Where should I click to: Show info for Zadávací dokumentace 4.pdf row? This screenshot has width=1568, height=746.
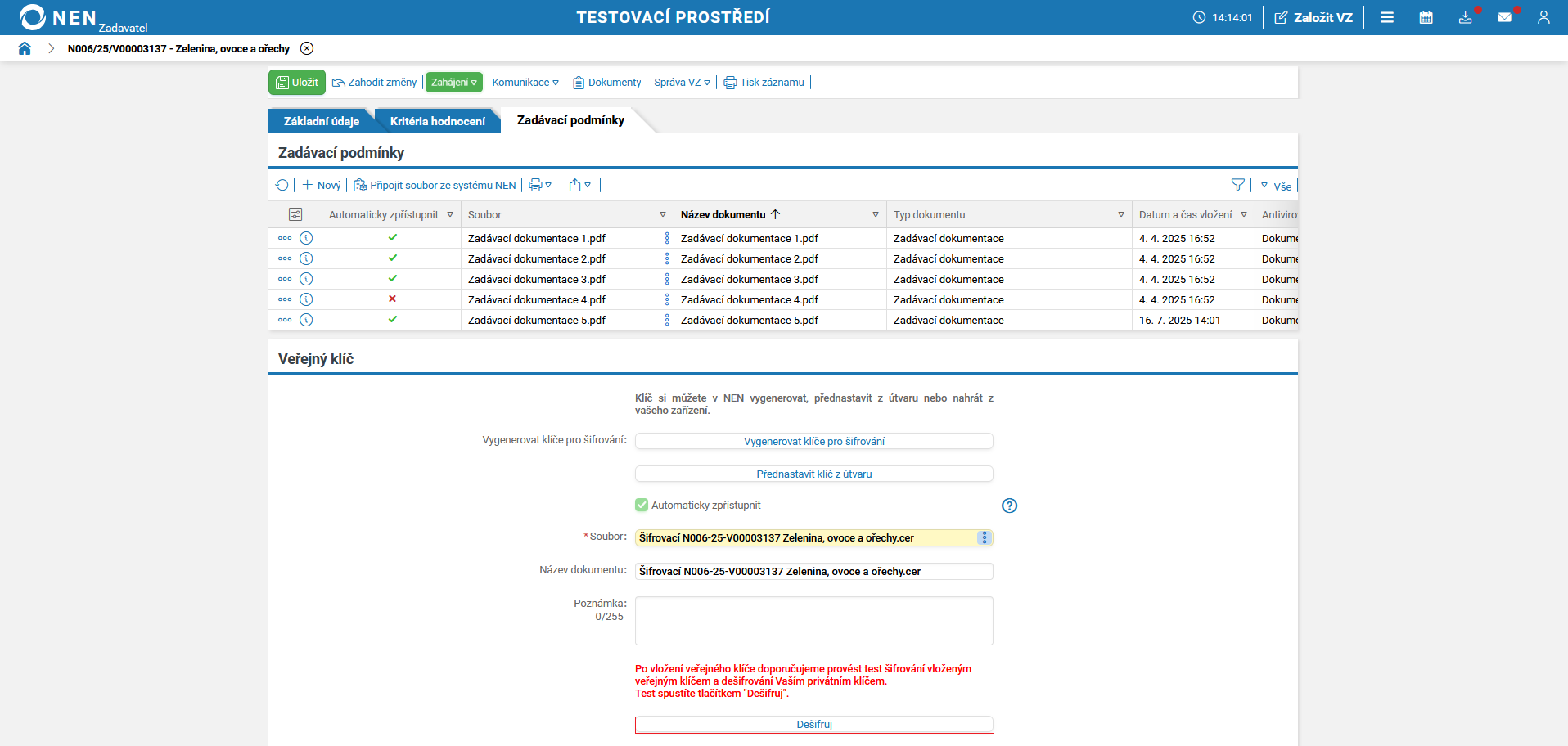(x=306, y=299)
